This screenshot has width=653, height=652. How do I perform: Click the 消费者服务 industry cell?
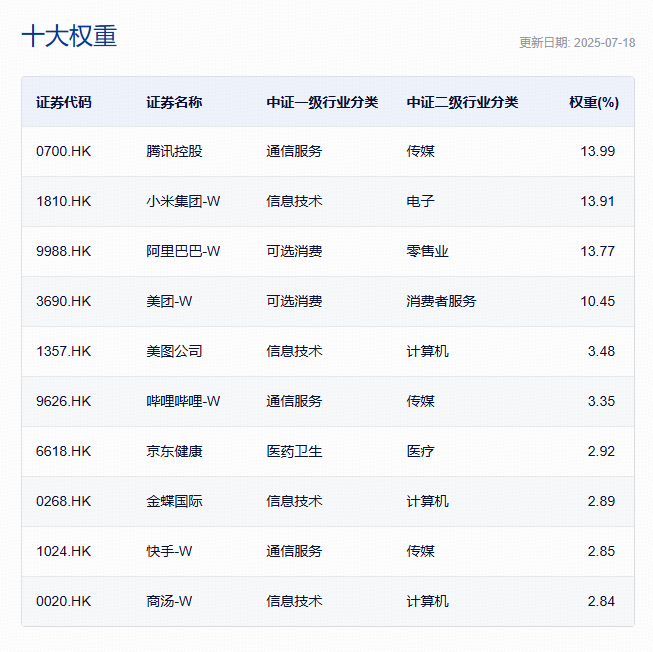(441, 301)
